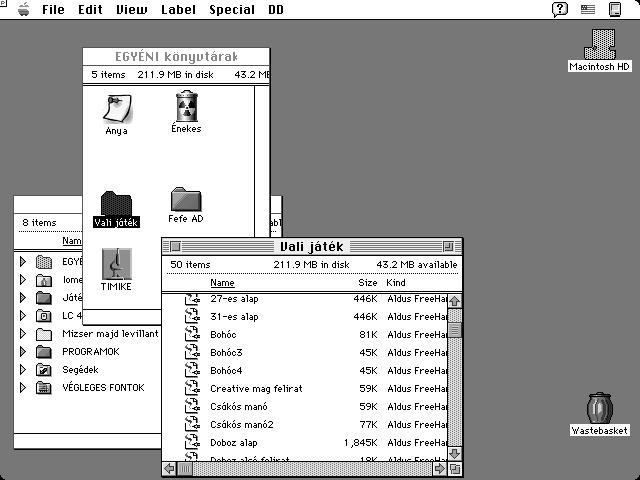
Task: Select the Wastebasket icon on desktop
Action: coord(600,408)
